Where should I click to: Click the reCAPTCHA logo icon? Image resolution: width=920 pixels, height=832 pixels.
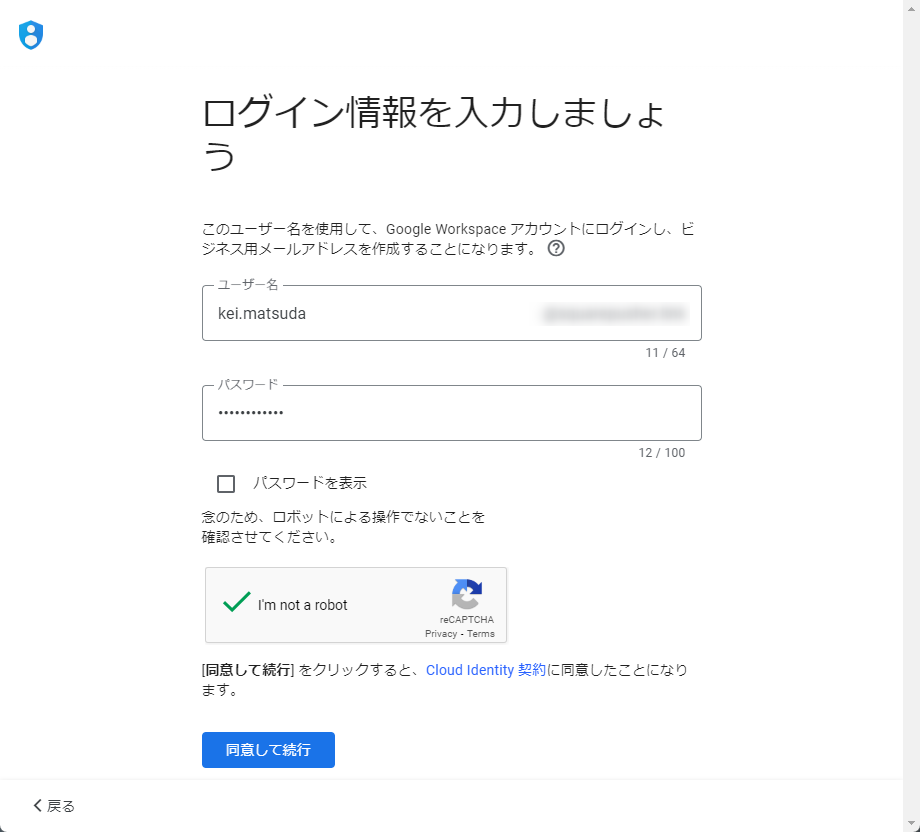coord(467,594)
